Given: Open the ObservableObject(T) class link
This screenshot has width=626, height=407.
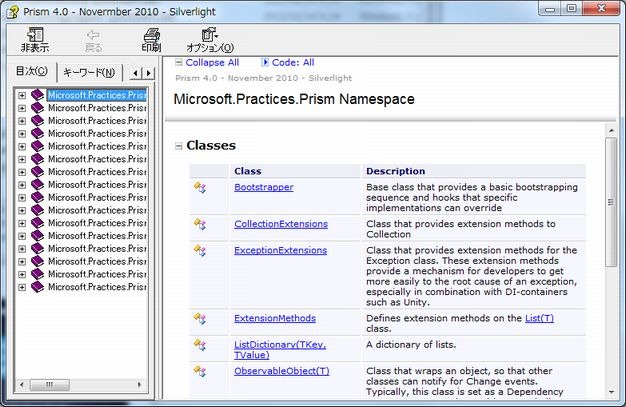Looking at the screenshot, I should coord(281,370).
